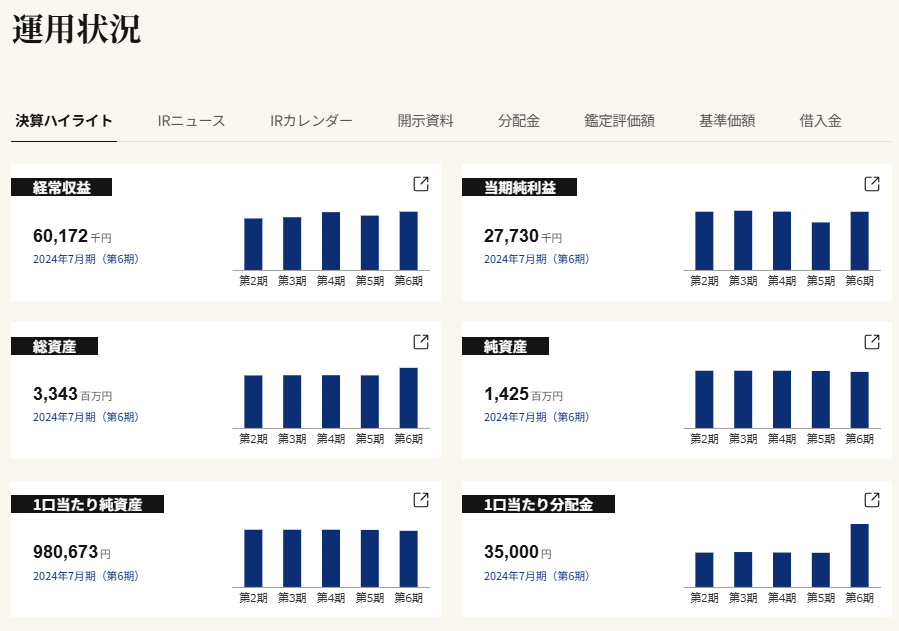Click the 1口当たり純資産 heading label

point(87,504)
